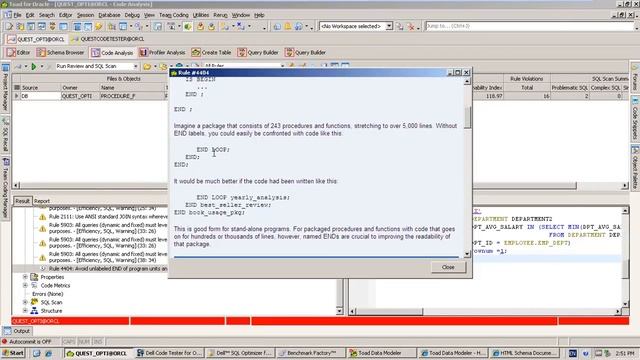
Task: Open the Database menu
Action: (x=109, y=15)
